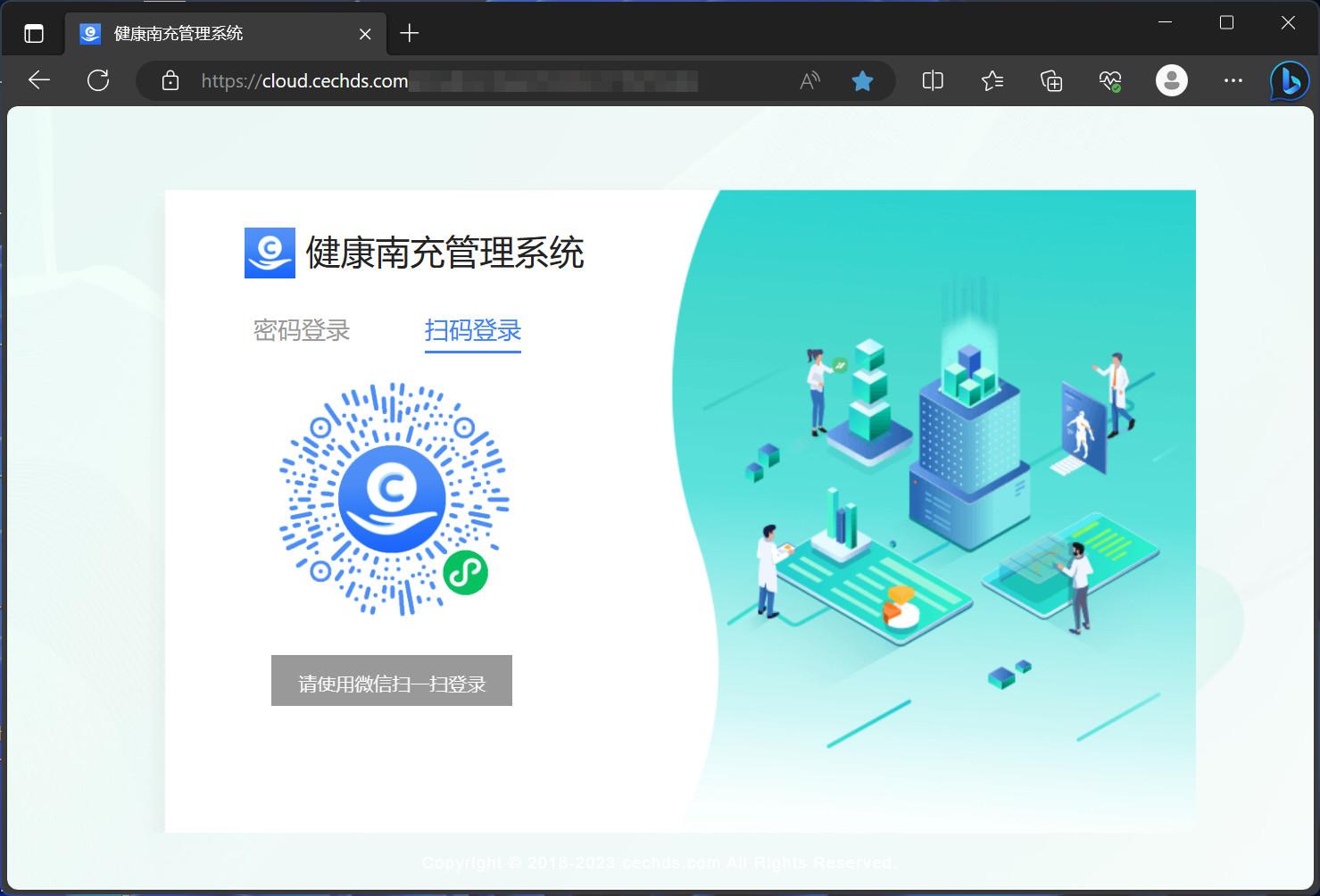Open a new browser tab

point(410,34)
